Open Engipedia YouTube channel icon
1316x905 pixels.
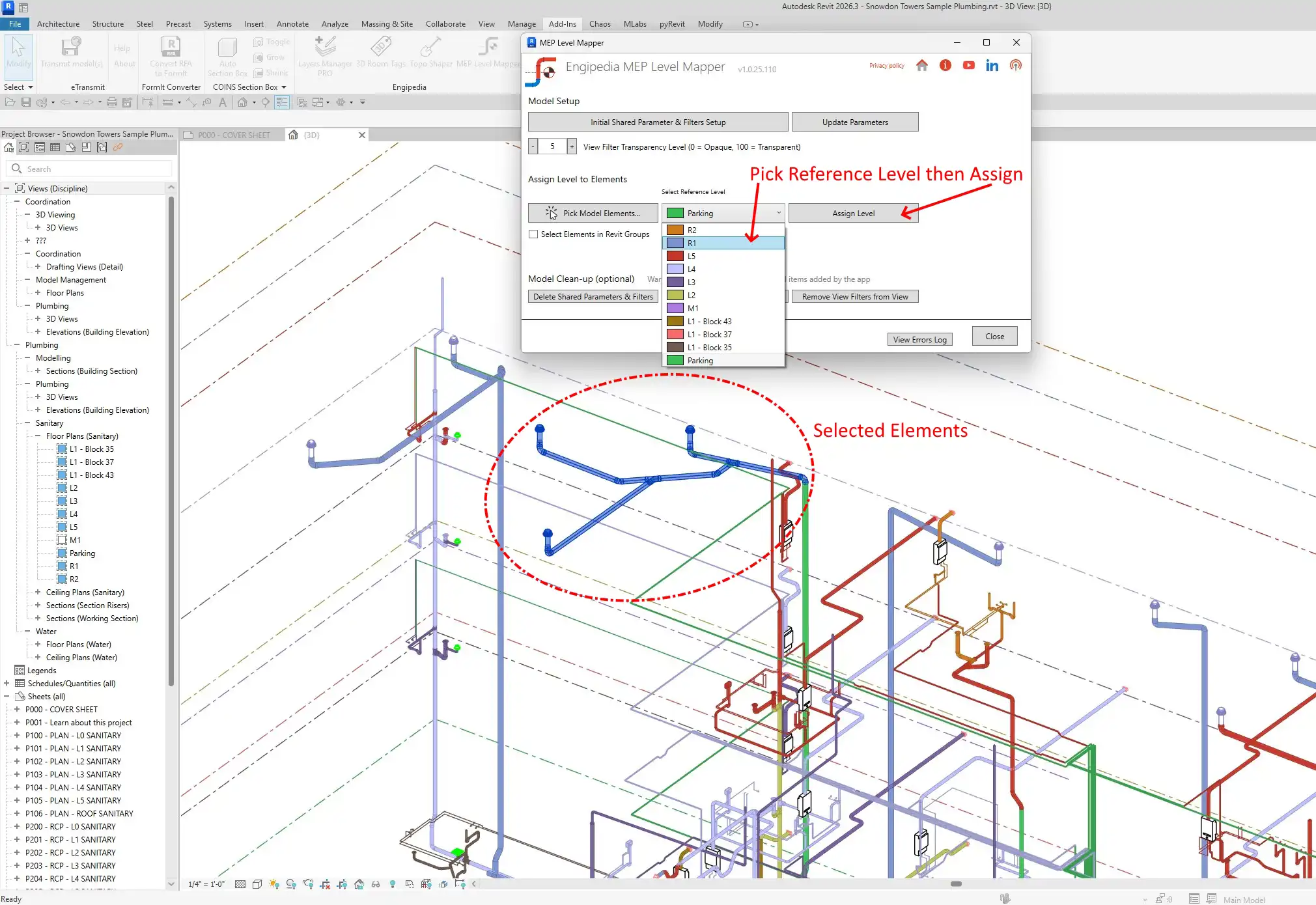click(x=968, y=65)
